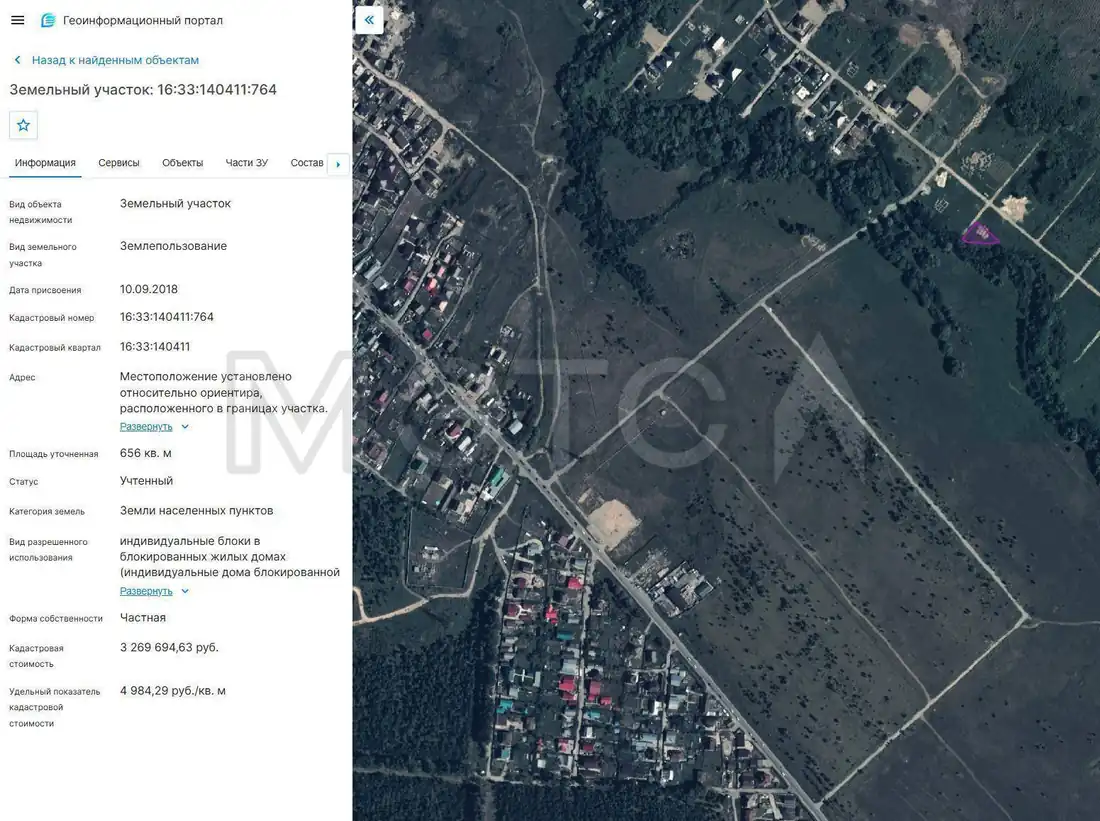Click the Геоинформационный портал logo icon
The height and width of the screenshot is (821, 1100).
pos(48,20)
